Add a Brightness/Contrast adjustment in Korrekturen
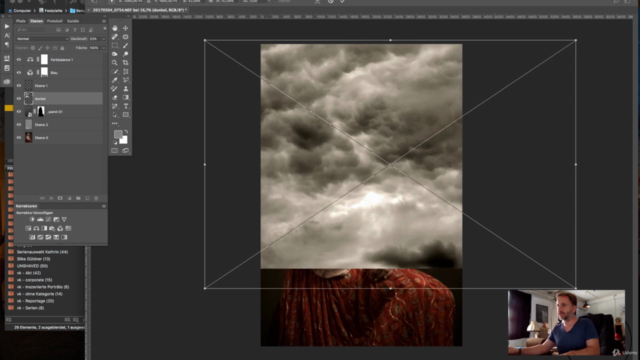 (32, 220)
